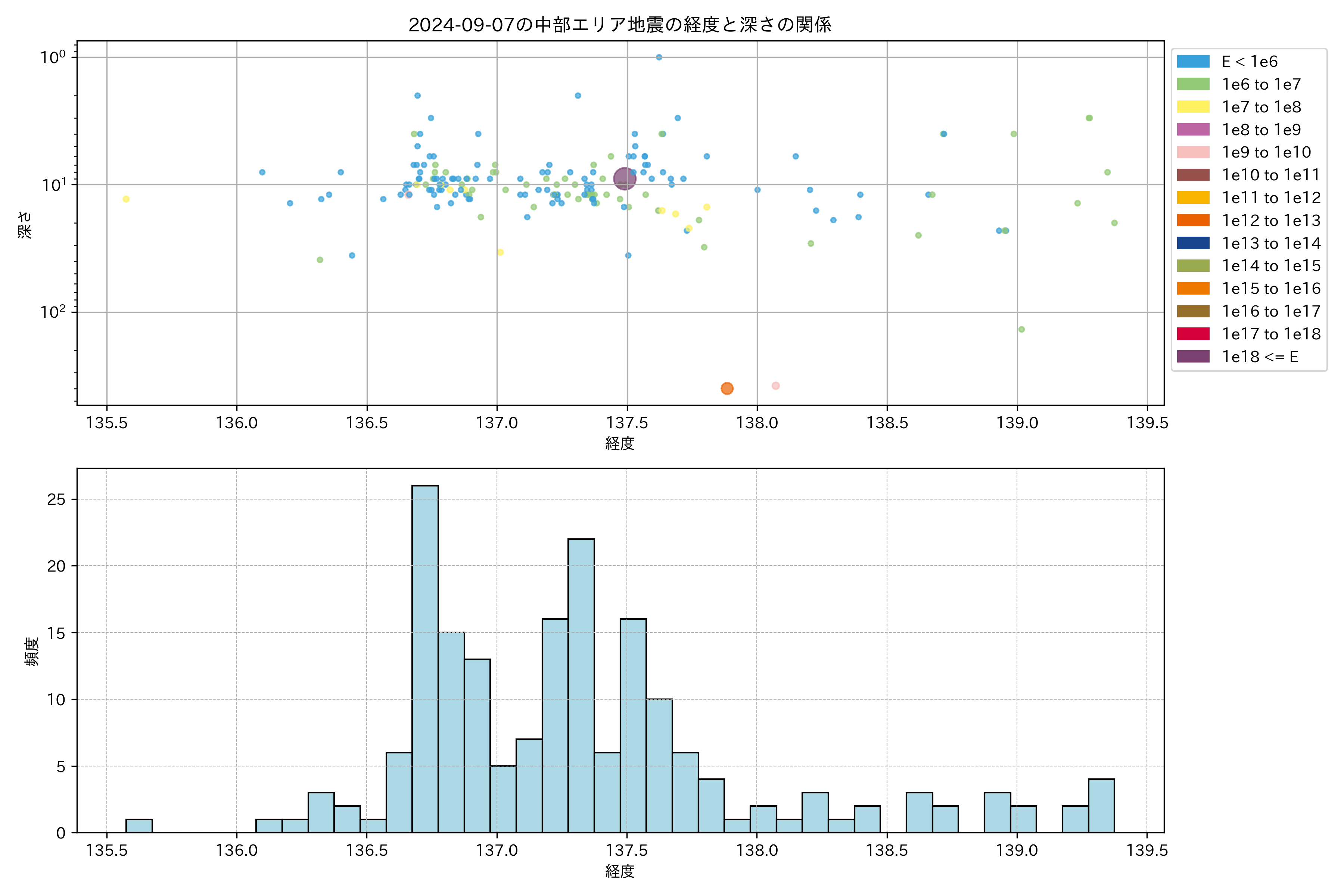Click the rightmost histogram bar near 139.3
This screenshot has height=896, width=1344.
pyautogui.click(x=1101, y=806)
